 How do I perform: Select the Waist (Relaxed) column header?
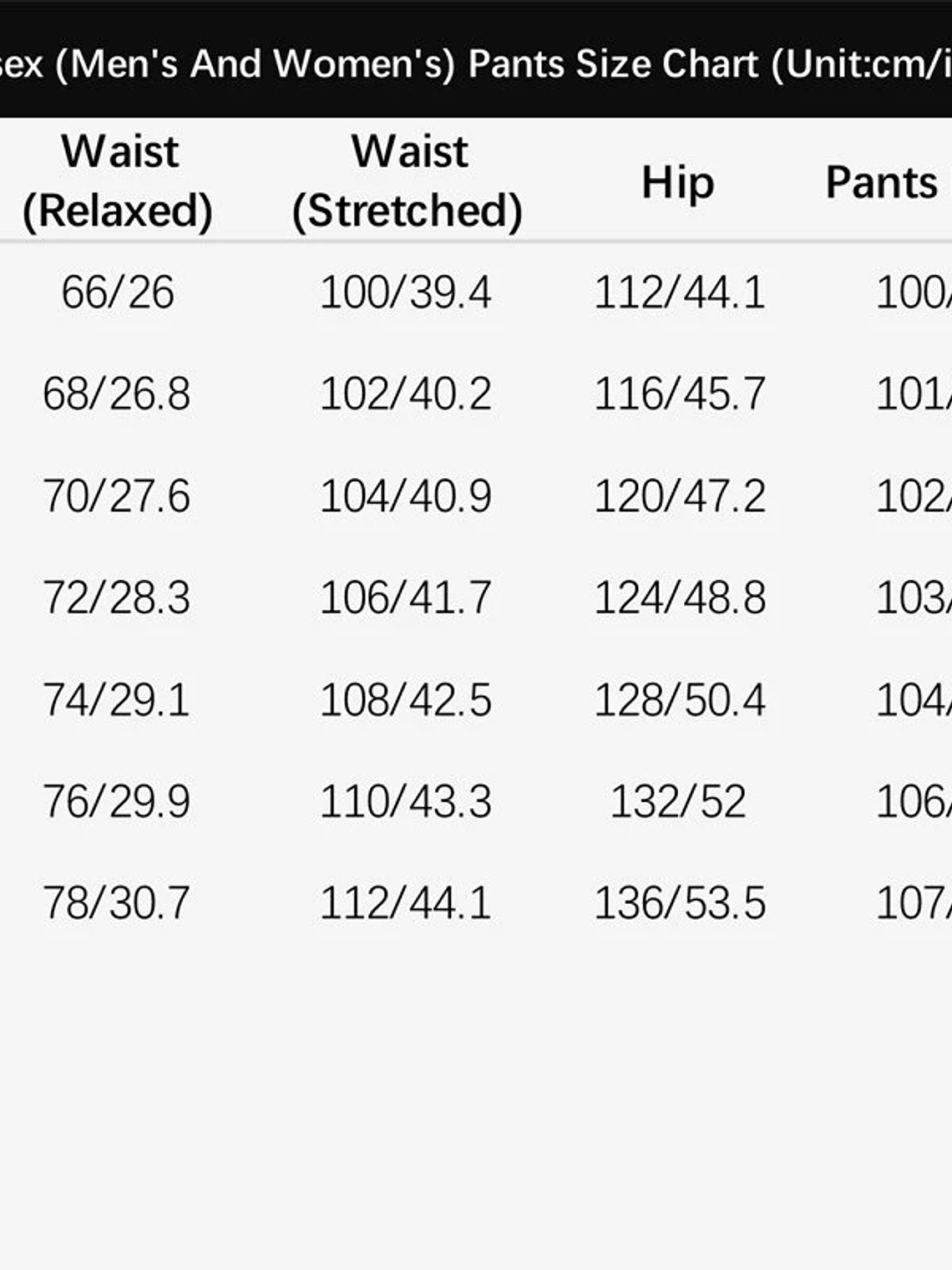pos(118,180)
